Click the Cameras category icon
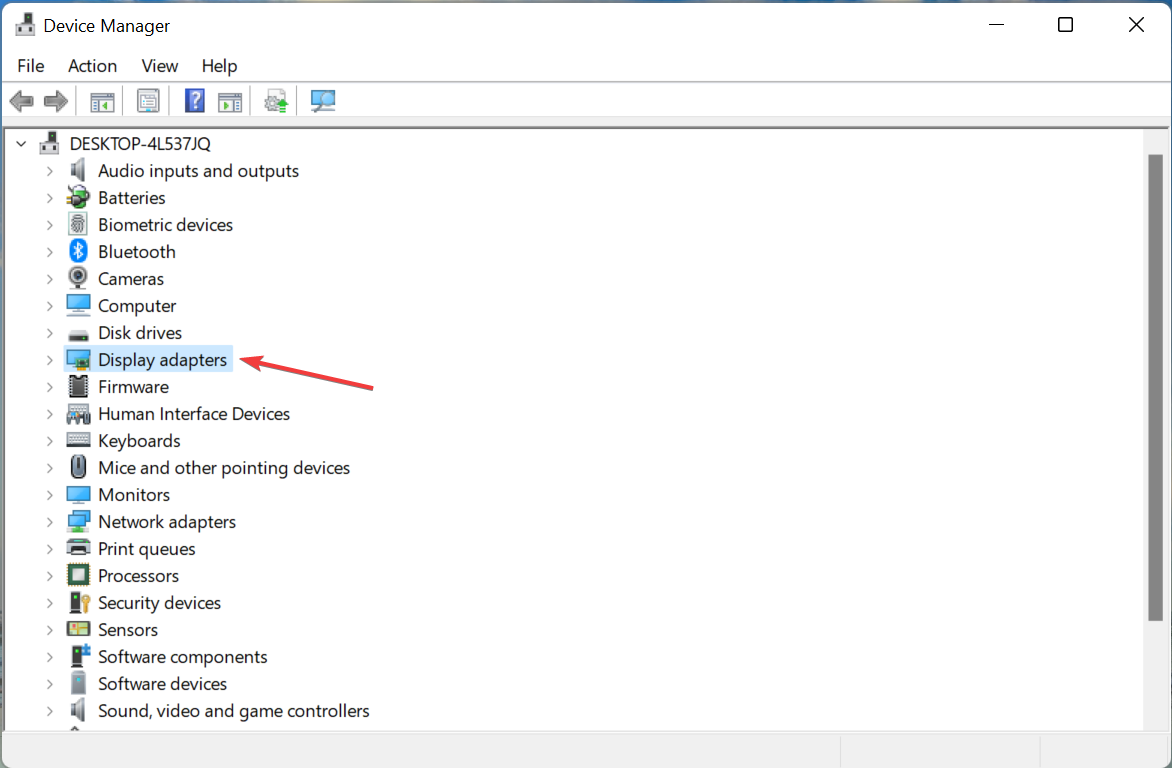The image size is (1172, 768). pyautogui.click(x=78, y=278)
